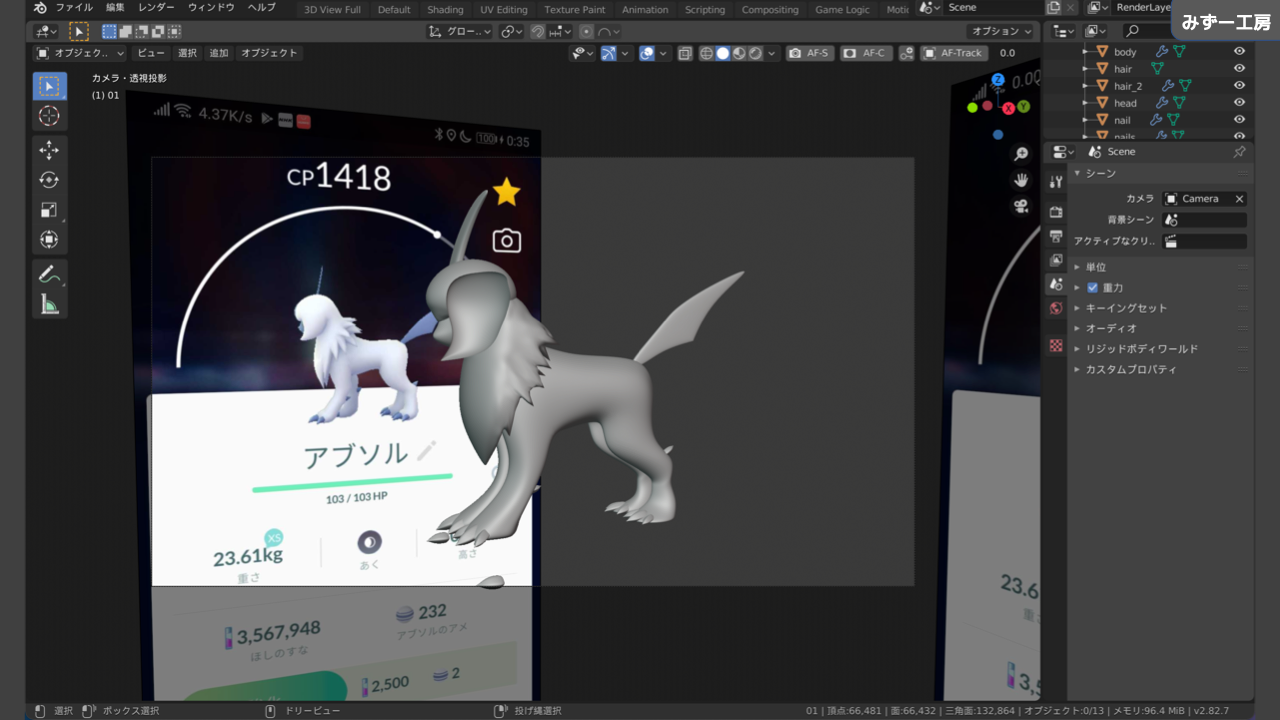The height and width of the screenshot is (720, 1280).
Task: Switch to rendered viewport shading
Action: (755, 53)
